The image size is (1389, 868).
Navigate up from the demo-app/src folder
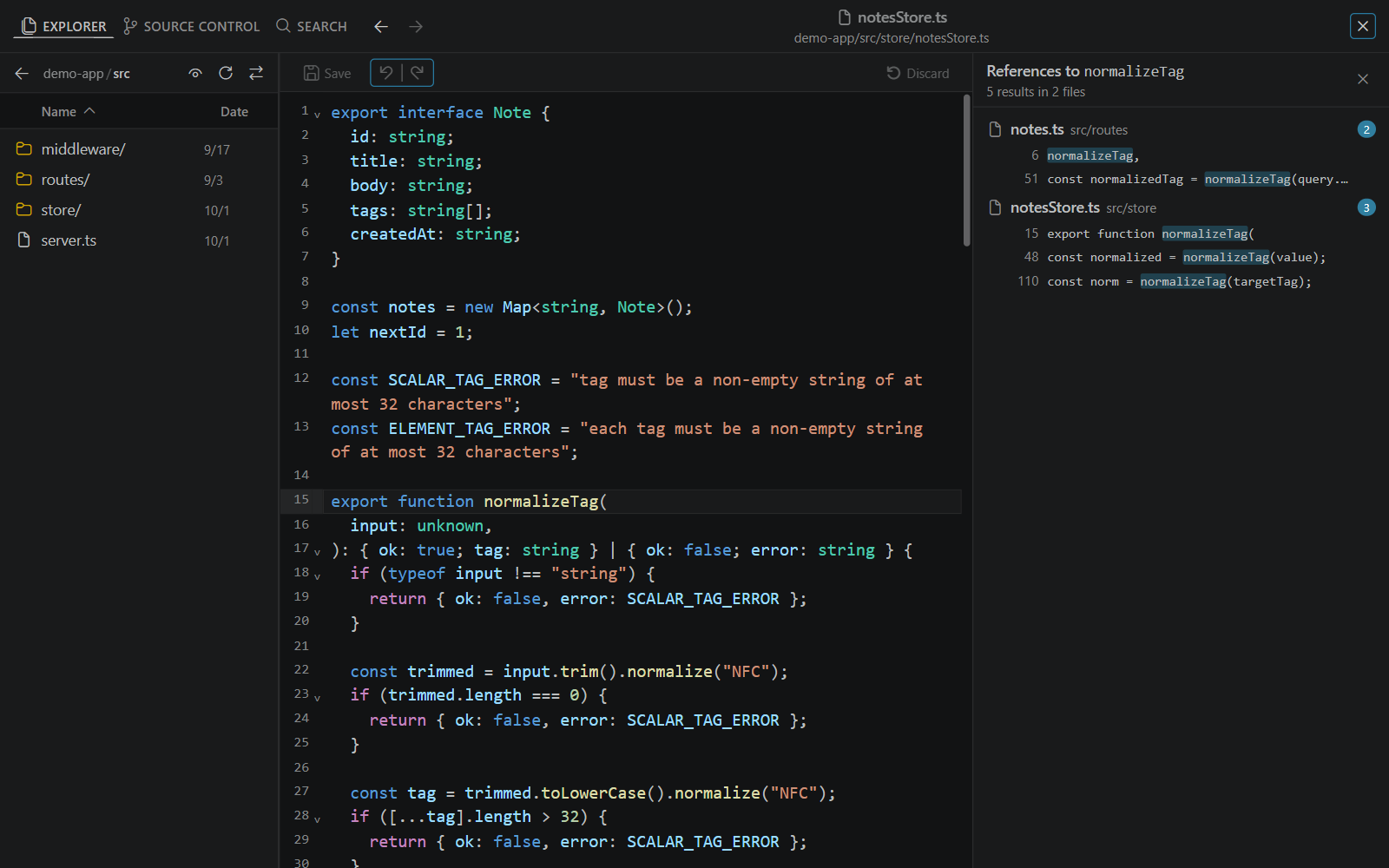click(x=22, y=74)
